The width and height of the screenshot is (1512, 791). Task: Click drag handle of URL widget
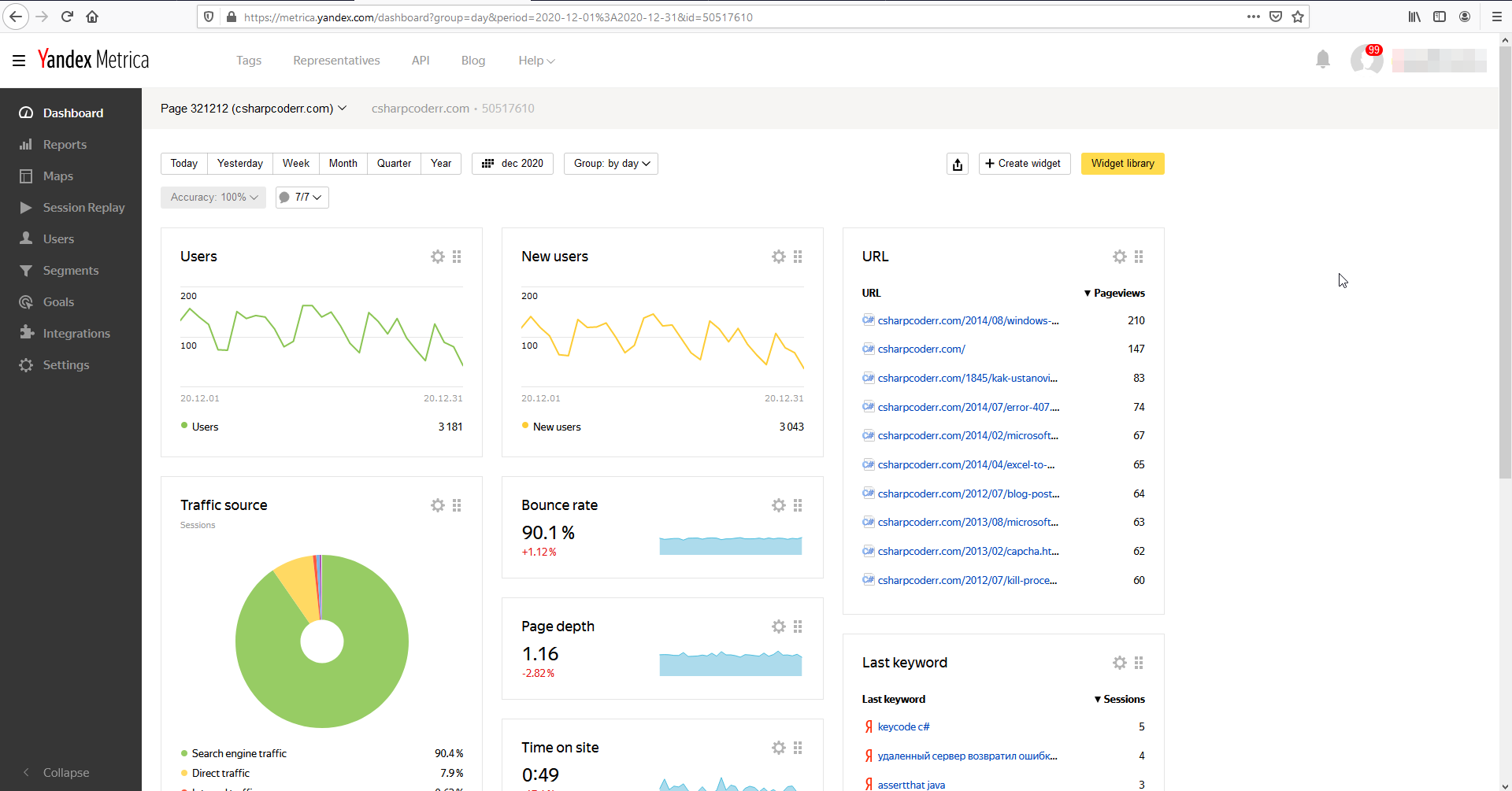click(1139, 257)
